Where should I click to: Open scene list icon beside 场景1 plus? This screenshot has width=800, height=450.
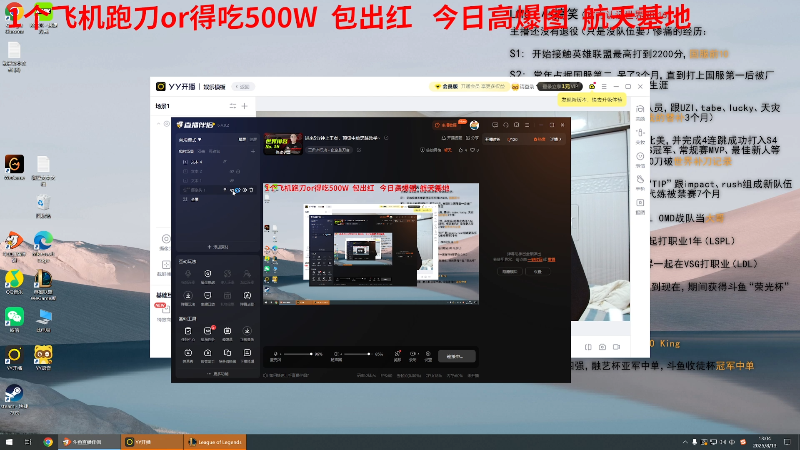[233, 106]
